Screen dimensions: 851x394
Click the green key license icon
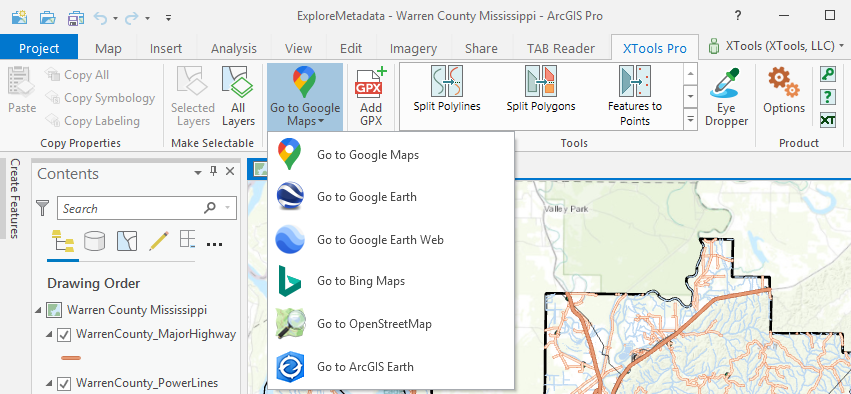pos(828,75)
